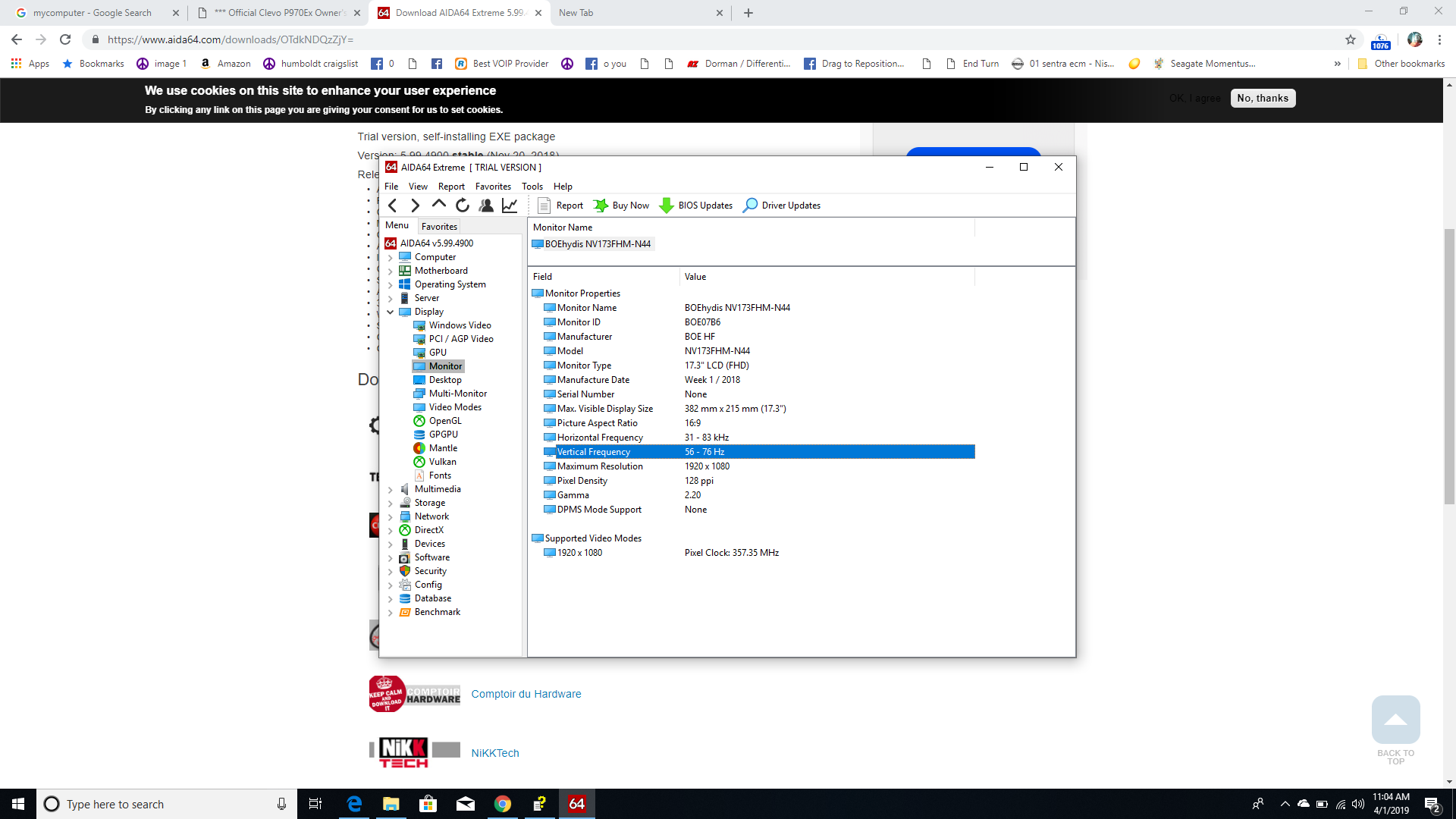
Task: Generate a Report from the toolbar
Action: point(560,206)
